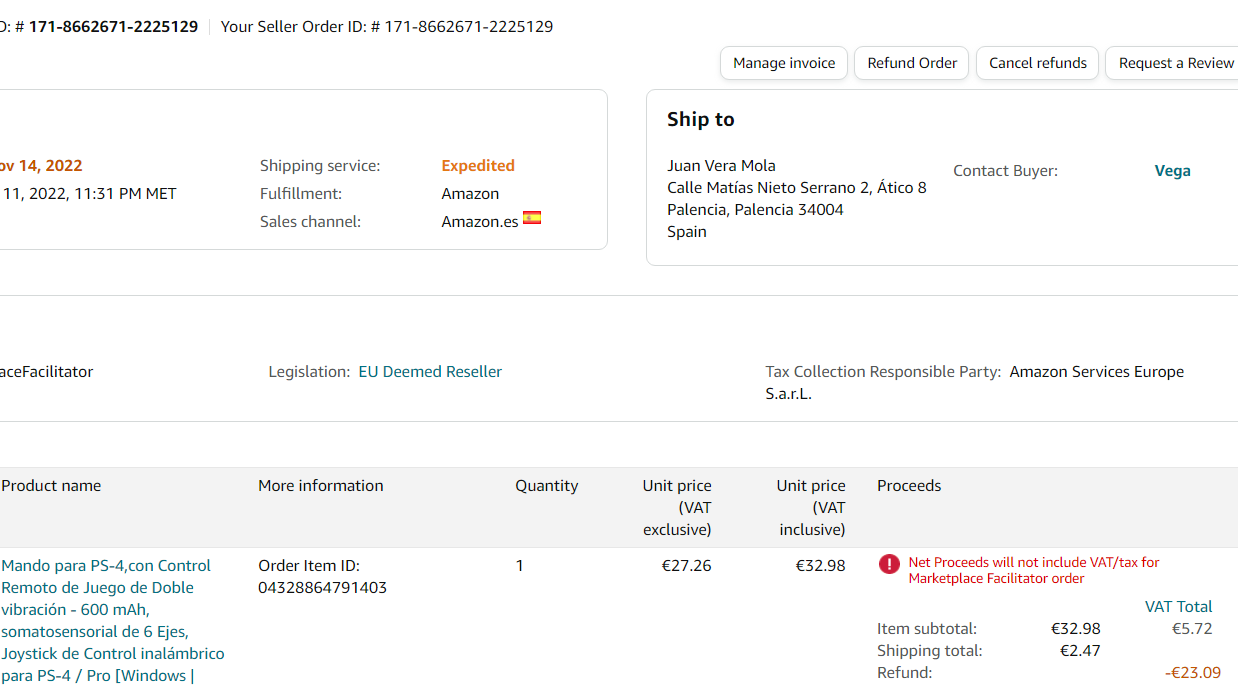The image size is (1238, 687).
Task: Click the Expedited shipping service text
Action: [x=478, y=166]
